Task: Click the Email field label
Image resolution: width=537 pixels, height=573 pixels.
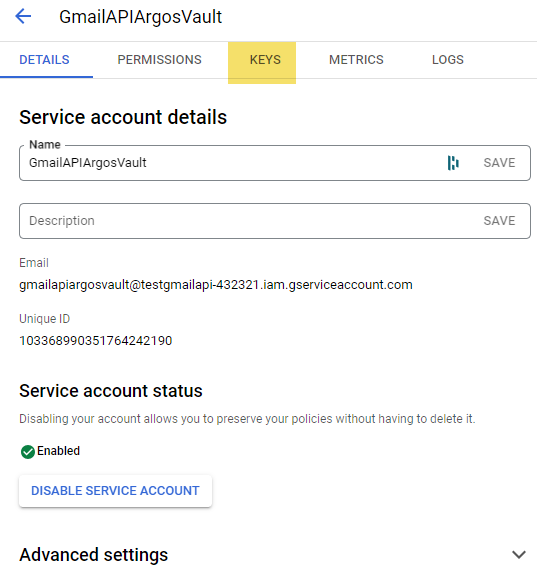Action: 34,263
